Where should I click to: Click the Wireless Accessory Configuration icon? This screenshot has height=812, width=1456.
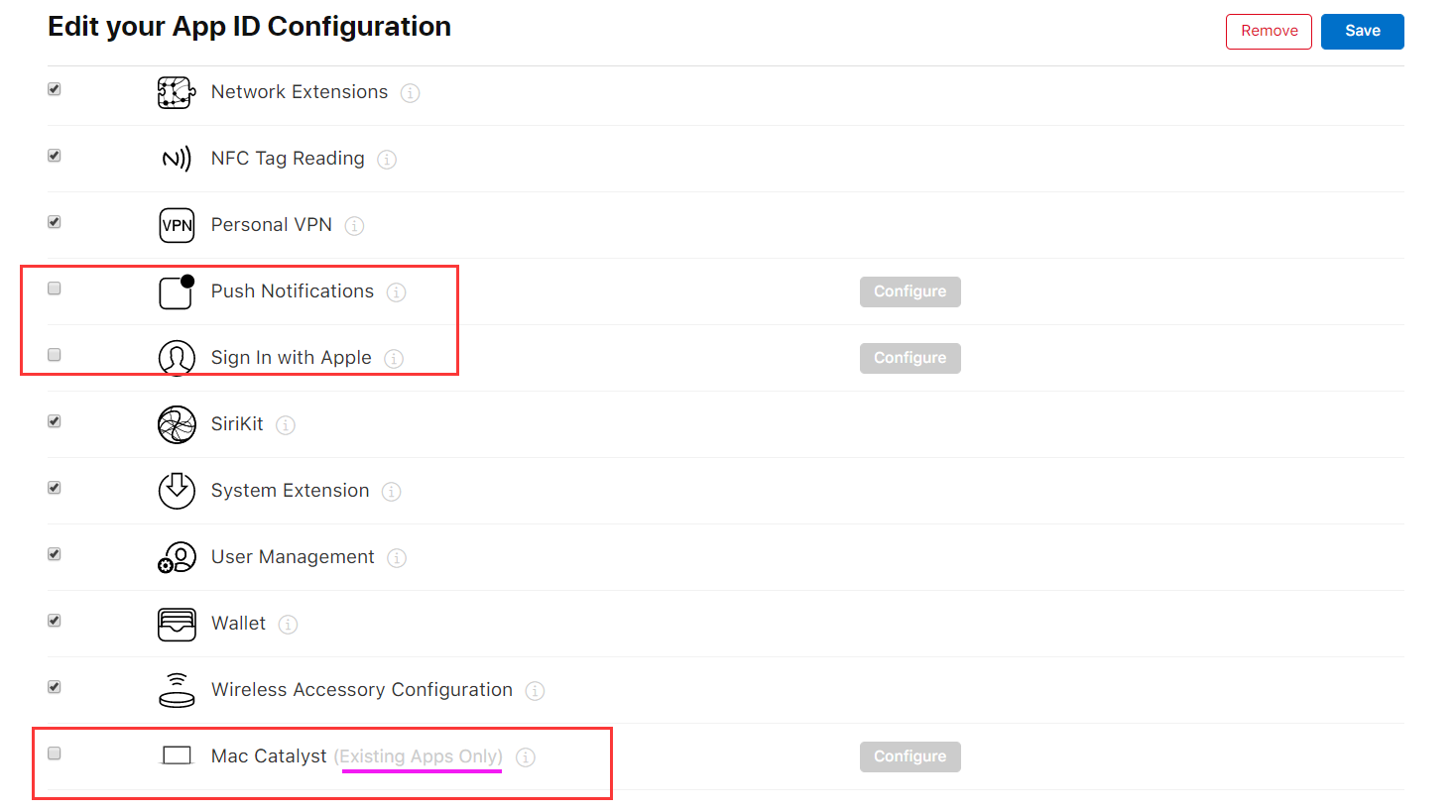(x=177, y=690)
